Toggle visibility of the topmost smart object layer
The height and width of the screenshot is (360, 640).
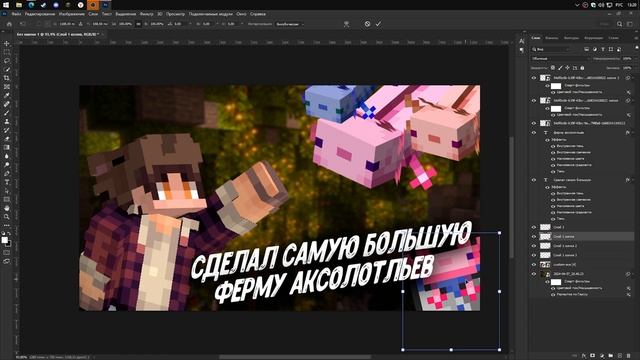[x=534, y=78]
